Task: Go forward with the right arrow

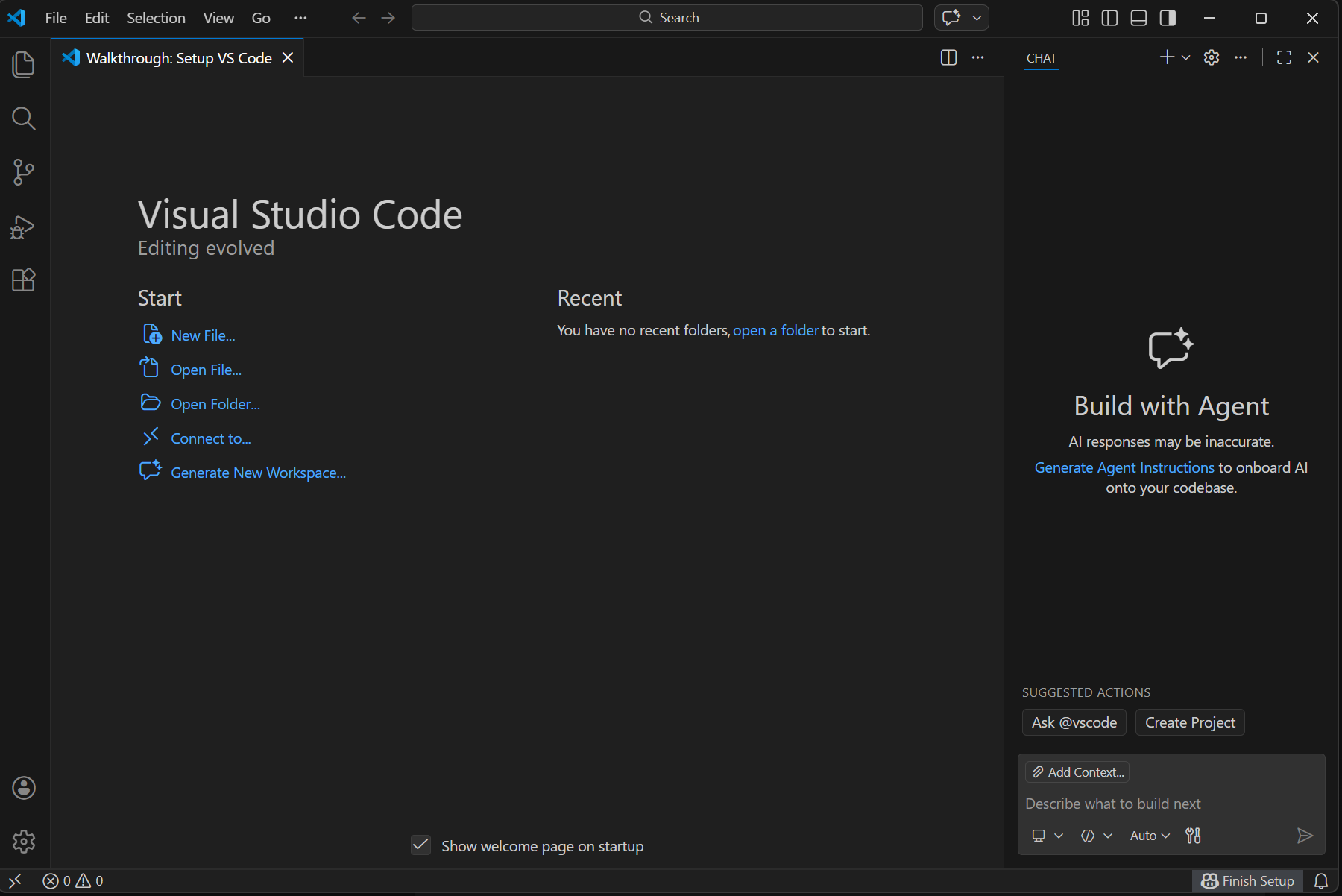Action: pyautogui.click(x=388, y=18)
